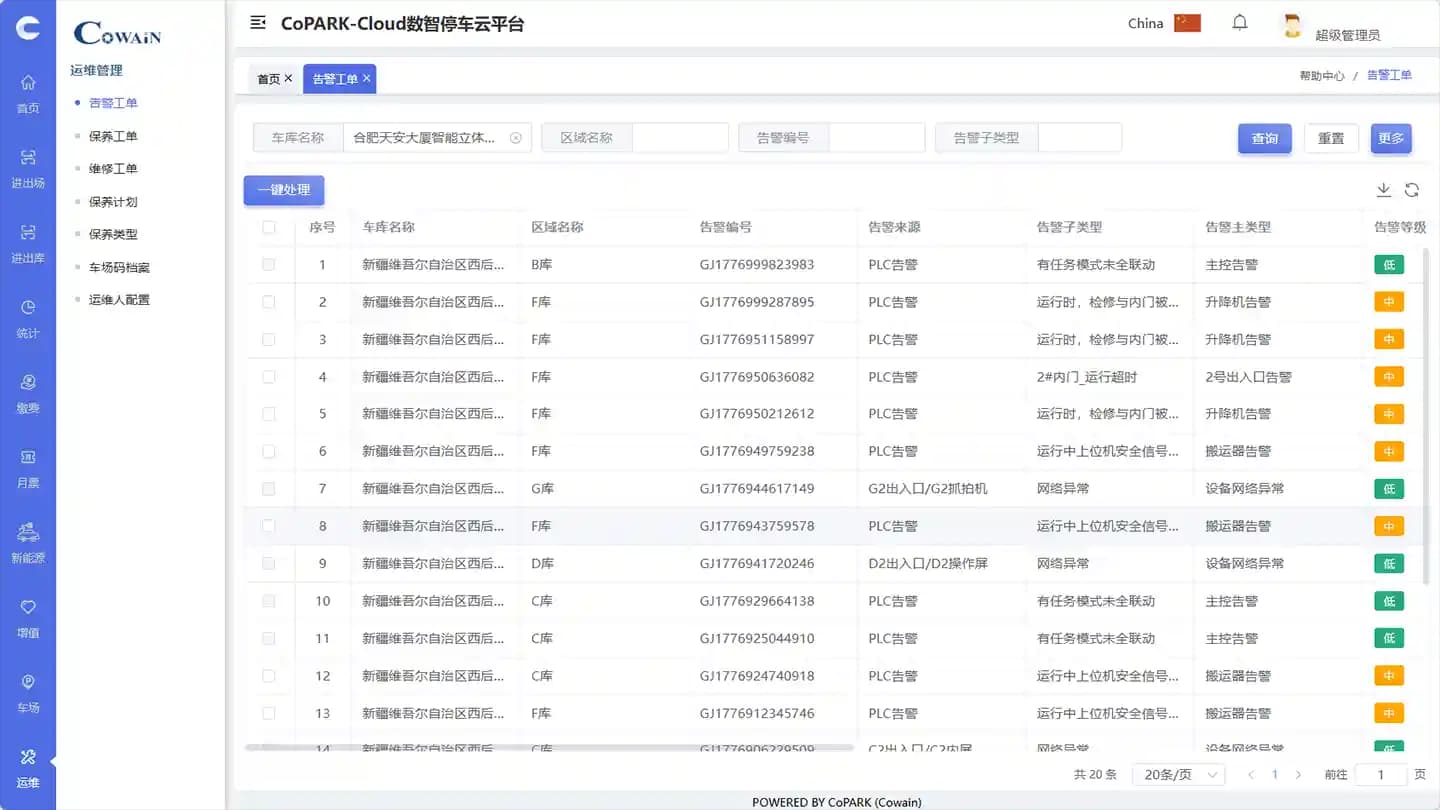The image size is (1440, 810).
Task: Clear the 车库名称 field with x icon
Action: click(x=516, y=138)
